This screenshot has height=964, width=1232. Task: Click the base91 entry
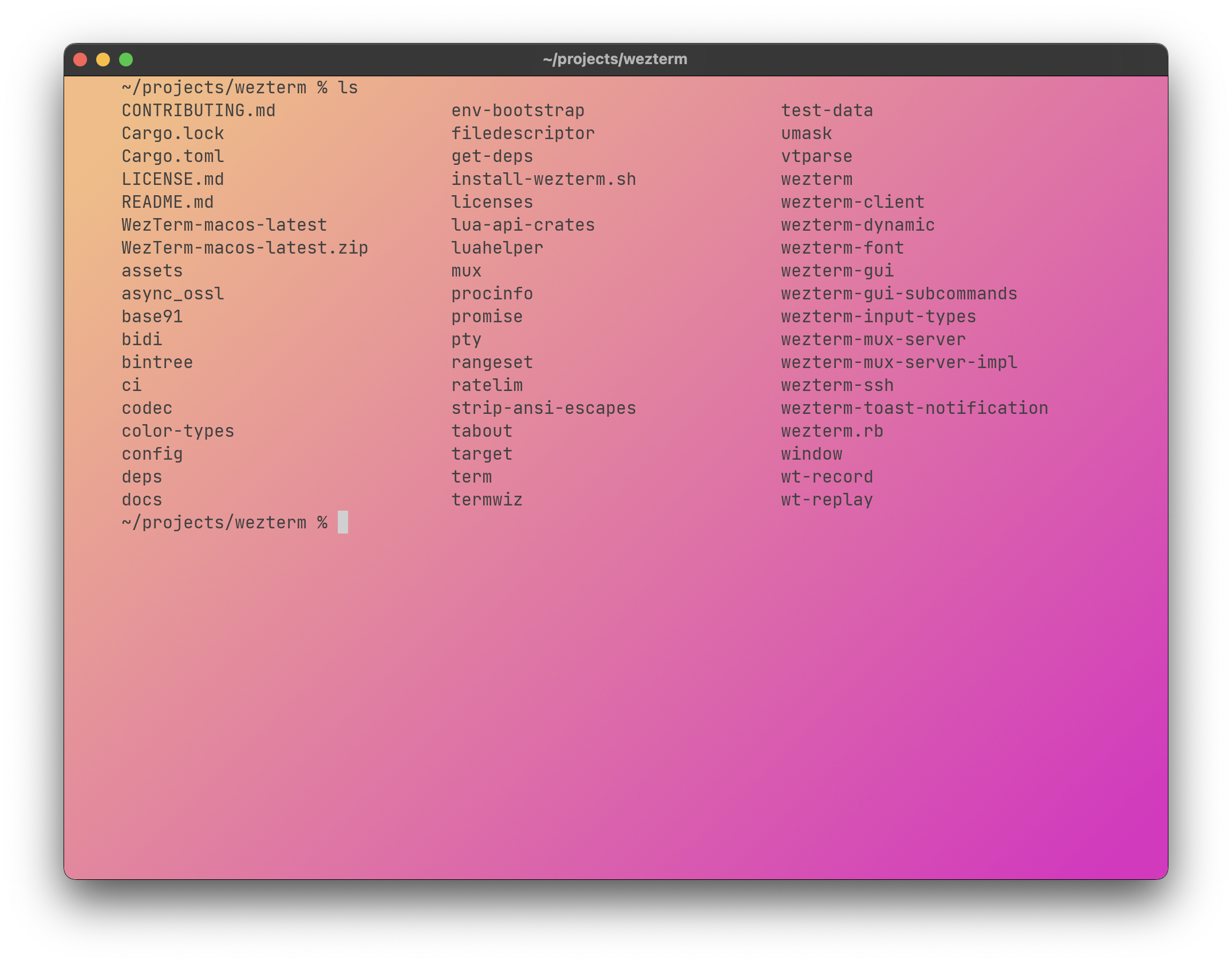click(152, 317)
